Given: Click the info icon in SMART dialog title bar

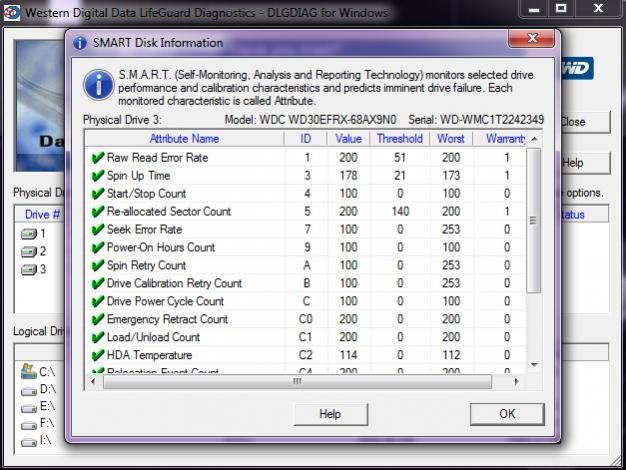Looking at the screenshot, I should pyautogui.click(x=80, y=43).
